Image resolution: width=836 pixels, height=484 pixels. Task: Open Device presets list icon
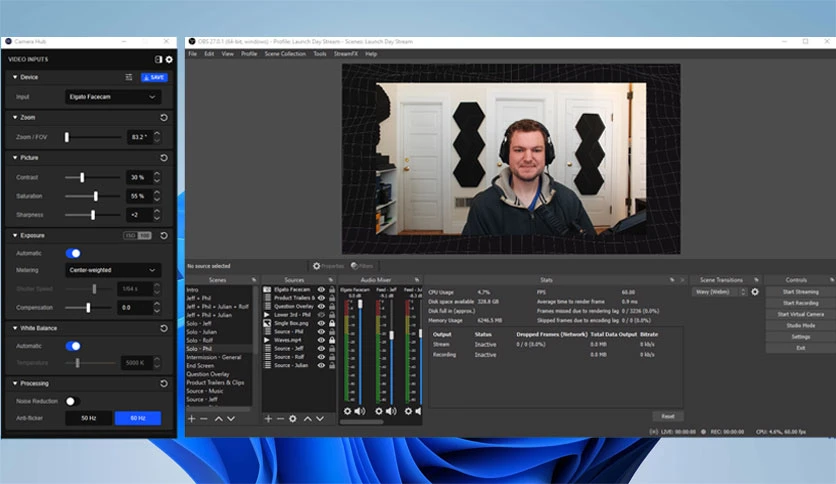point(128,77)
